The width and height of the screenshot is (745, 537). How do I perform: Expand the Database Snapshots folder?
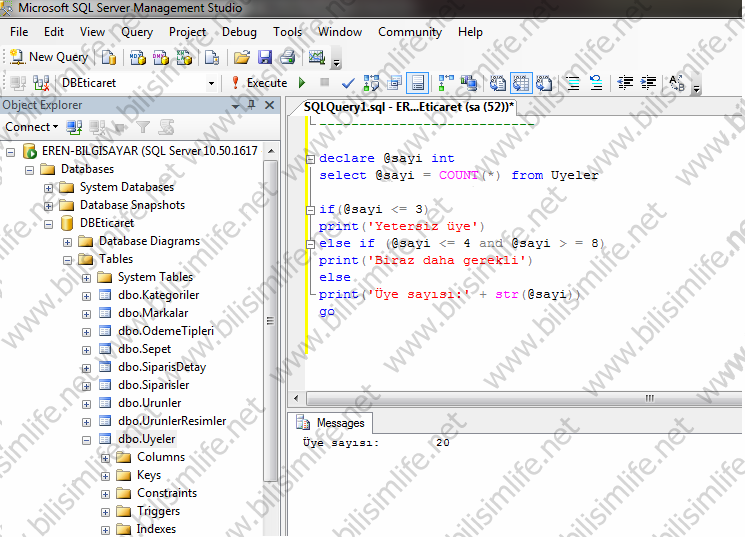[x=48, y=206]
